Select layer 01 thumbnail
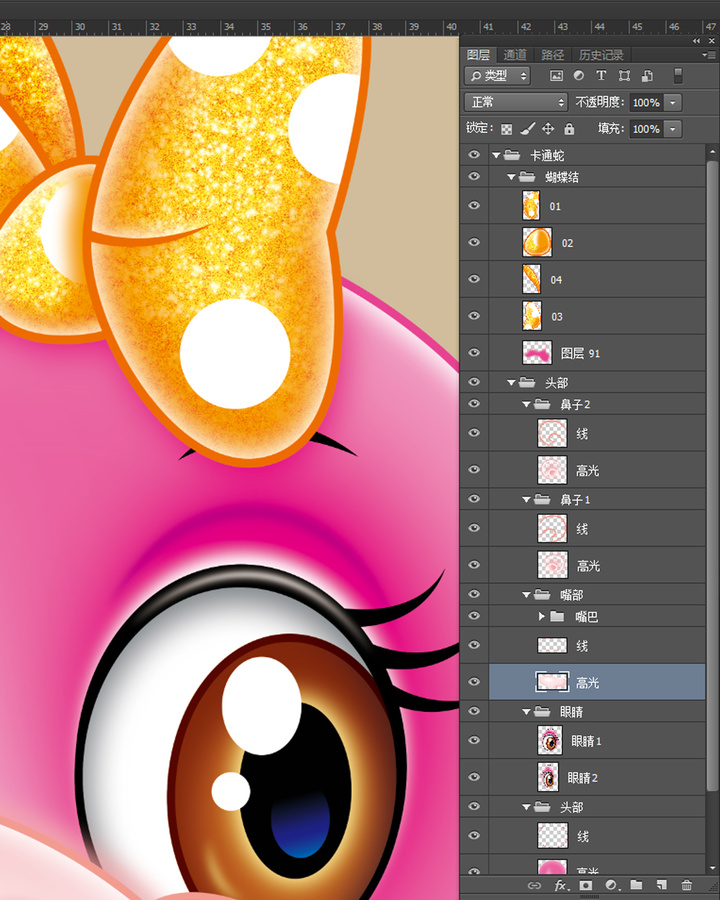 (x=531, y=205)
